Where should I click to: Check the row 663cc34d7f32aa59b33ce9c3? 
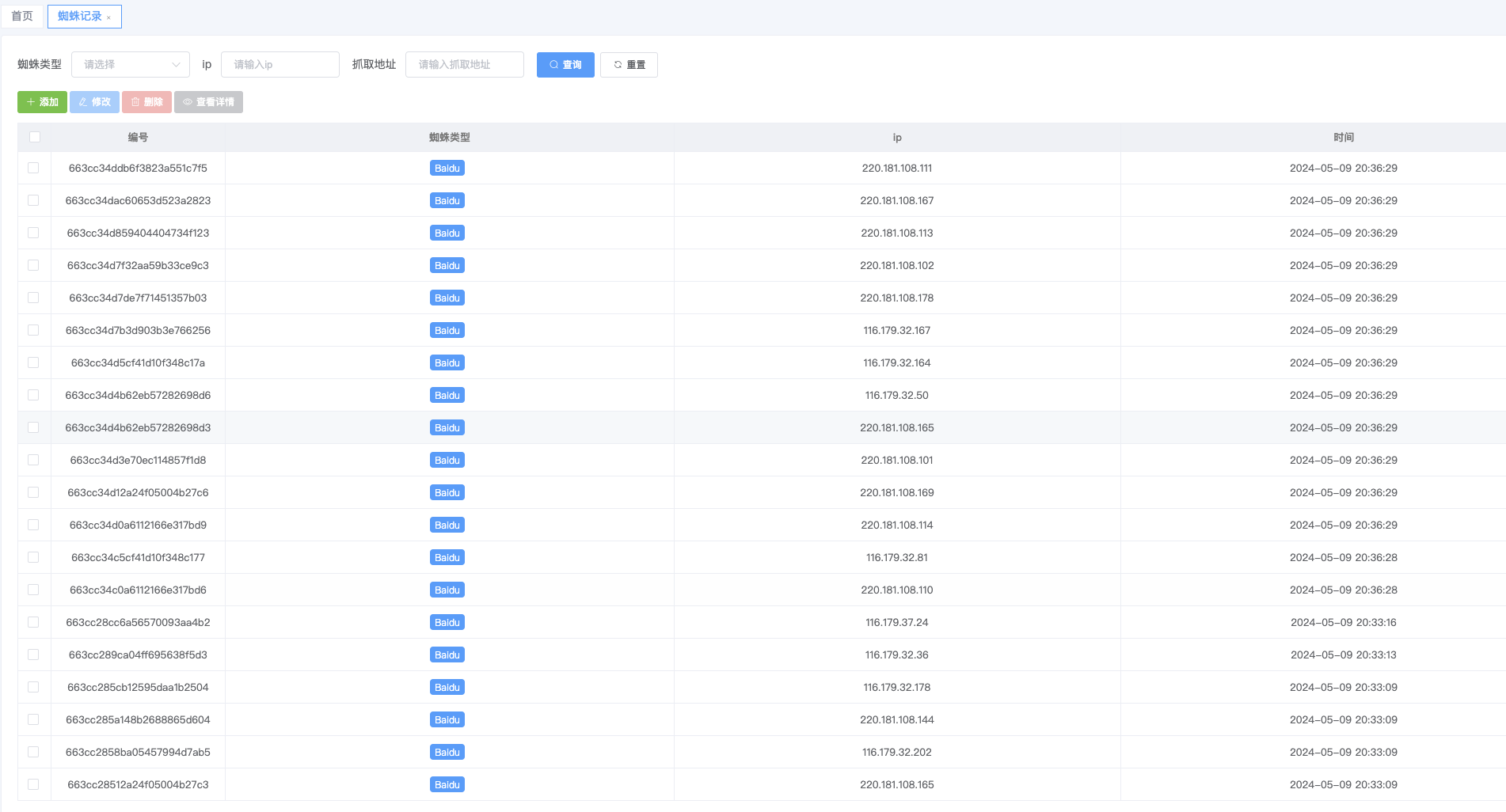[x=33, y=265]
